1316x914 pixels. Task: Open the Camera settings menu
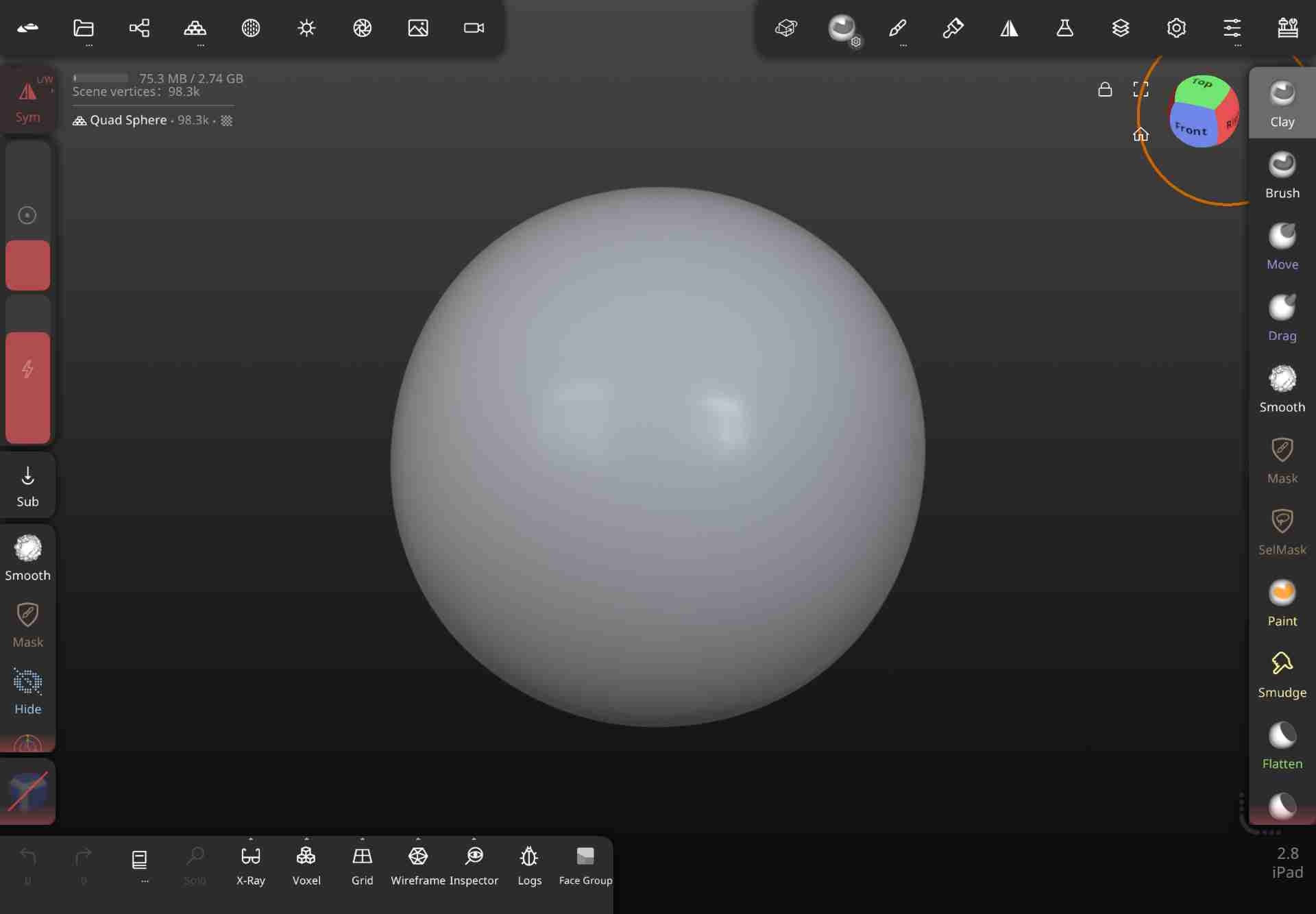[x=474, y=28]
